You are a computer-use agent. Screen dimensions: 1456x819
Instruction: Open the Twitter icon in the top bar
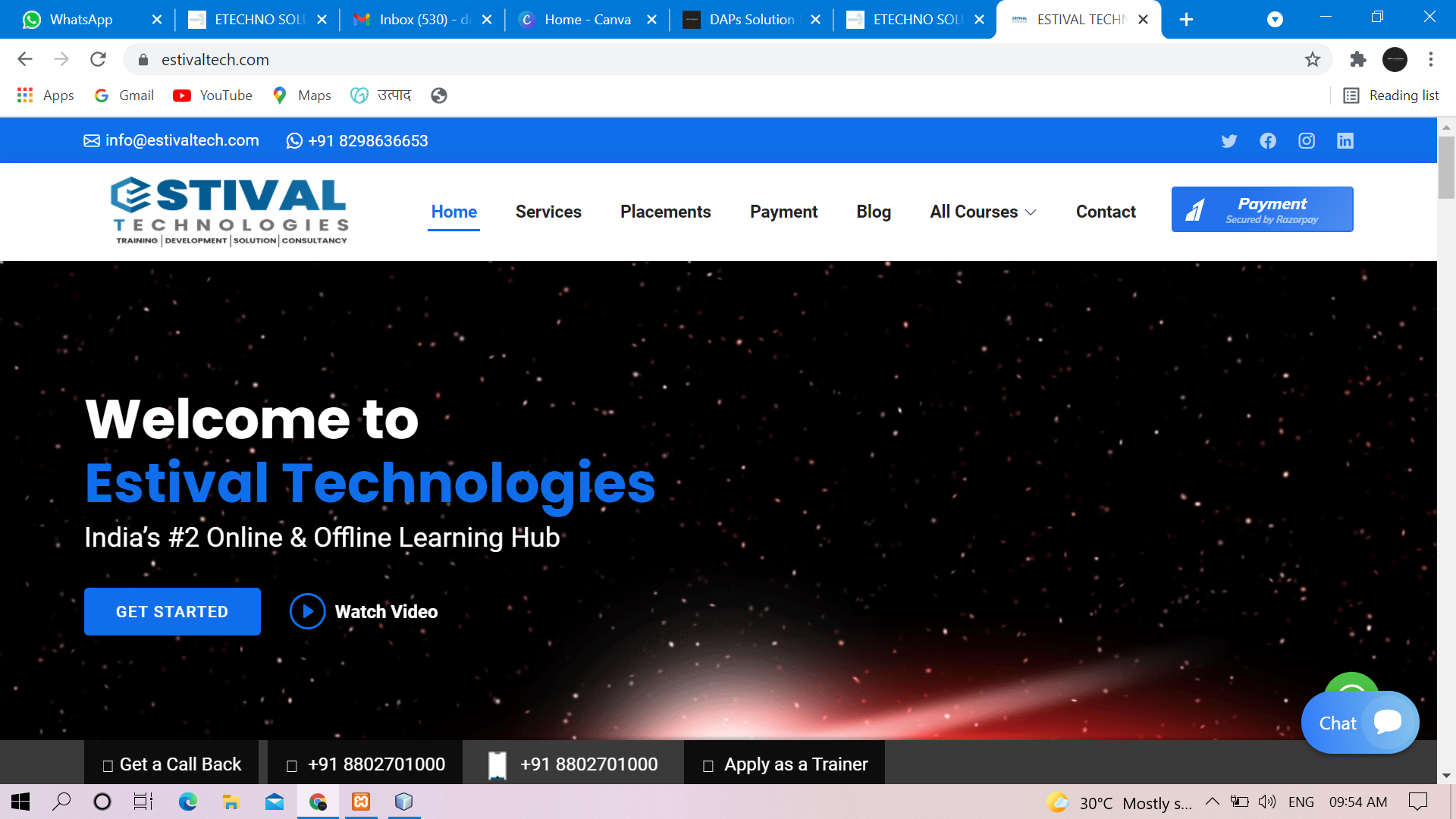click(1229, 141)
